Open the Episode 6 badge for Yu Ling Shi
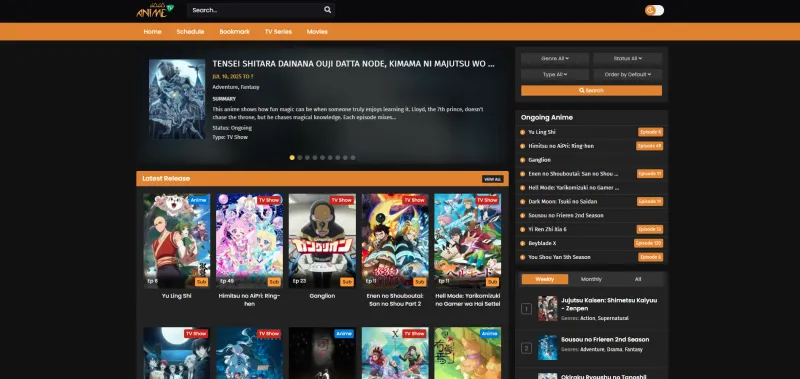This screenshot has height=379, width=800. [x=651, y=132]
